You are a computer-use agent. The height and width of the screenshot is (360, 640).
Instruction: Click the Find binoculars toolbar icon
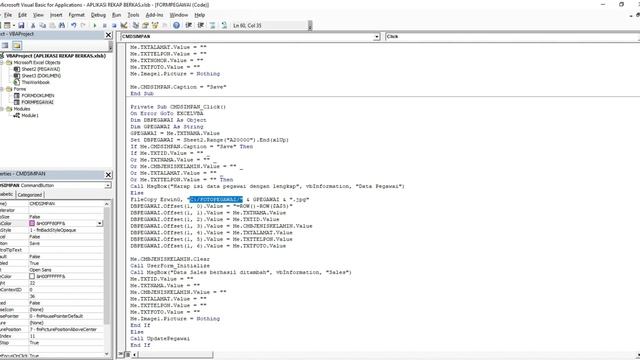(x=62, y=25)
